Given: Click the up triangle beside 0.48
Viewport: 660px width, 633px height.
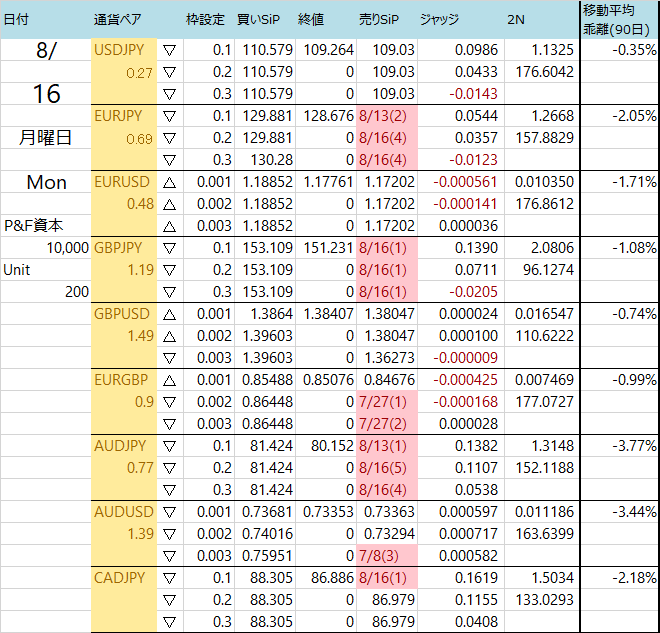Looking at the screenshot, I should click(x=169, y=204).
